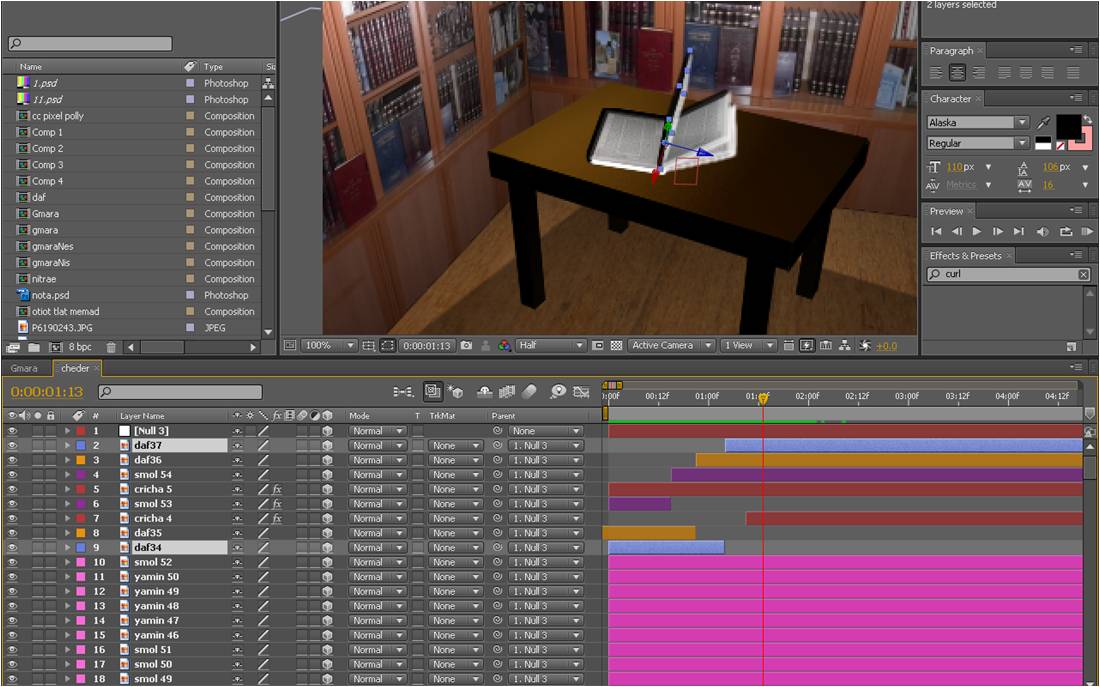Screen dimensions: 1100x687
Task: Toggle the transparency grid in viewer
Action: (x=616, y=345)
